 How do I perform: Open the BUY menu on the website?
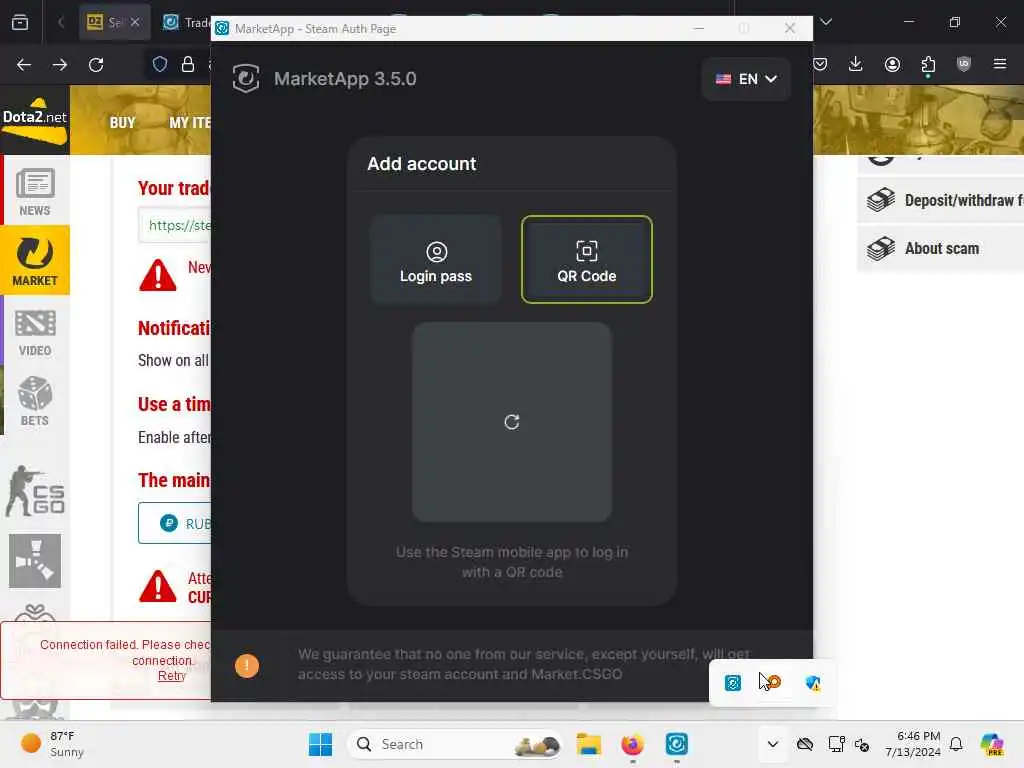tap(122, 122)
